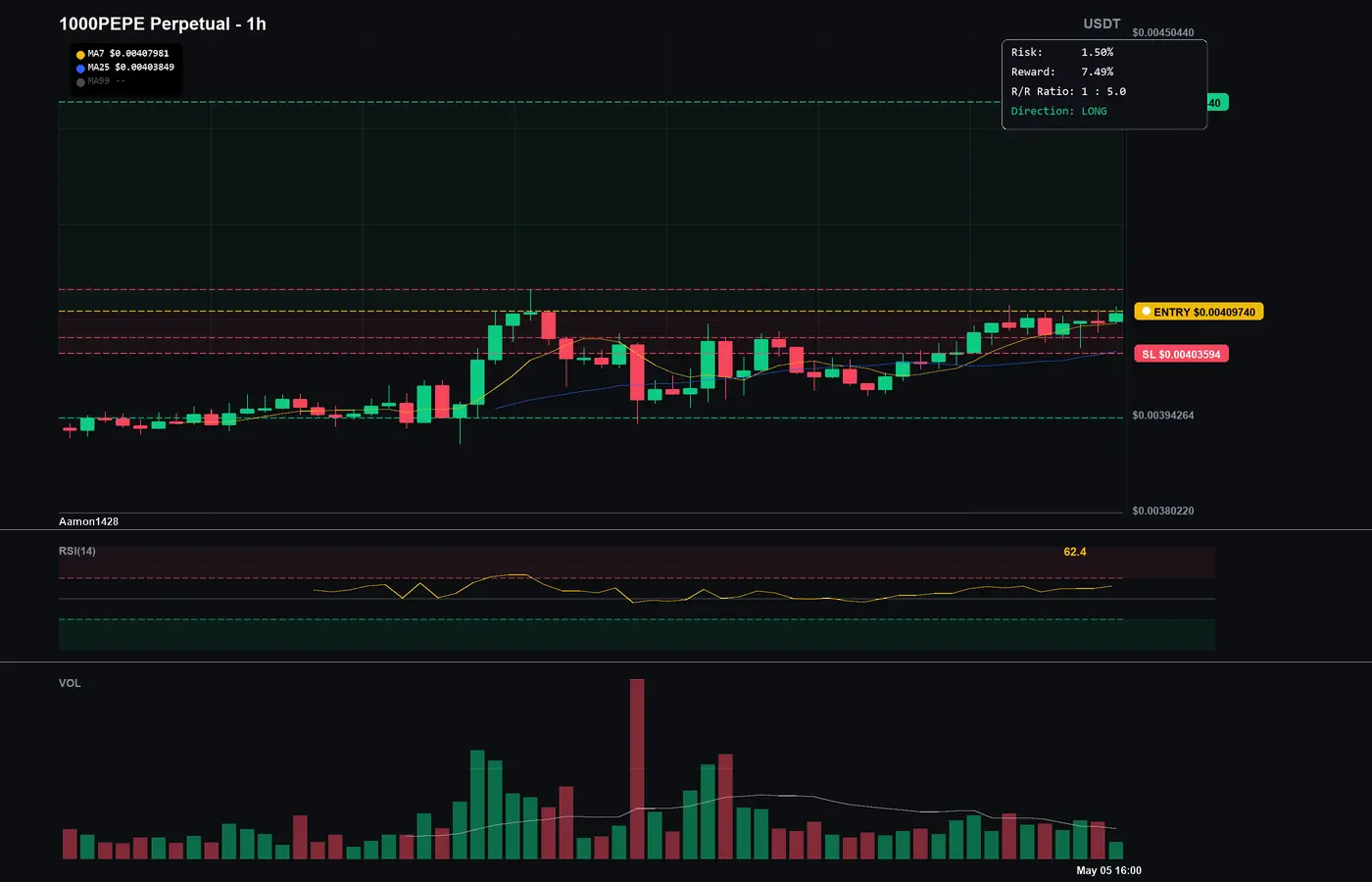Click the Aamon1428 author label
Screen dimensions: 1372x882
[88, 521]
